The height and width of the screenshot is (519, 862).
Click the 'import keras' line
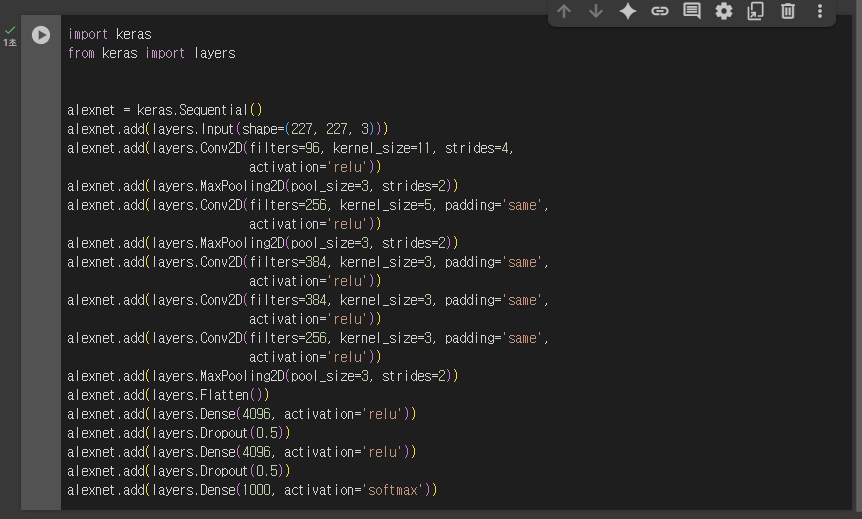(x=109, y=34)
